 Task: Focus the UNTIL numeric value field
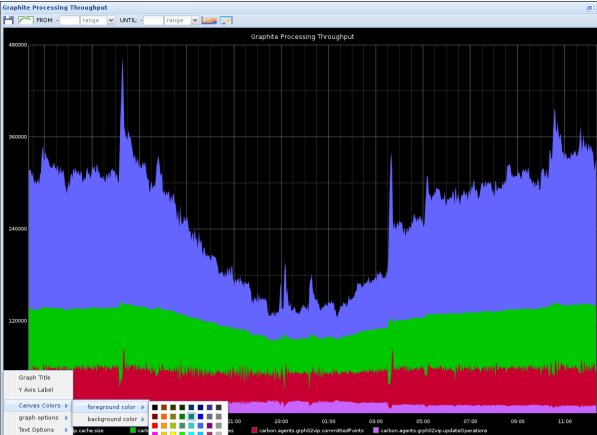(153, 20)
